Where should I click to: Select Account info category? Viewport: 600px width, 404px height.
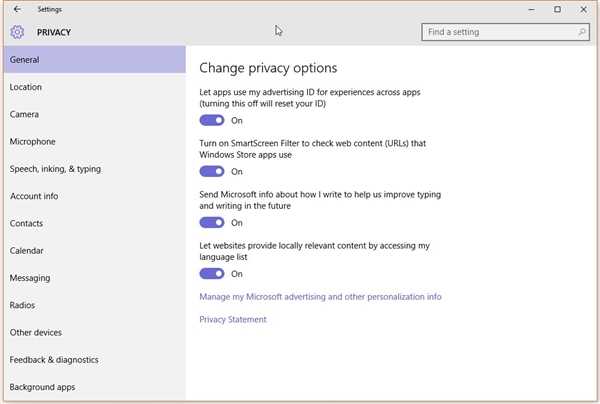34,196
